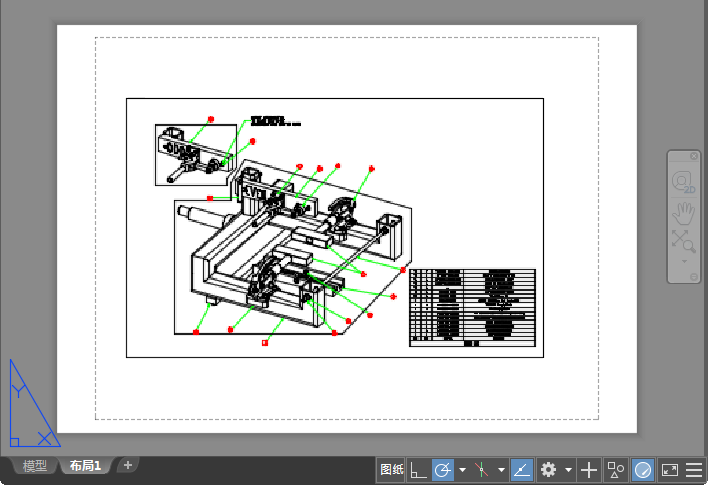The width and height of the screenshot is (708, 485).
Task: Toggle Polar Tracking in status bar
Action: pos(442,470)
